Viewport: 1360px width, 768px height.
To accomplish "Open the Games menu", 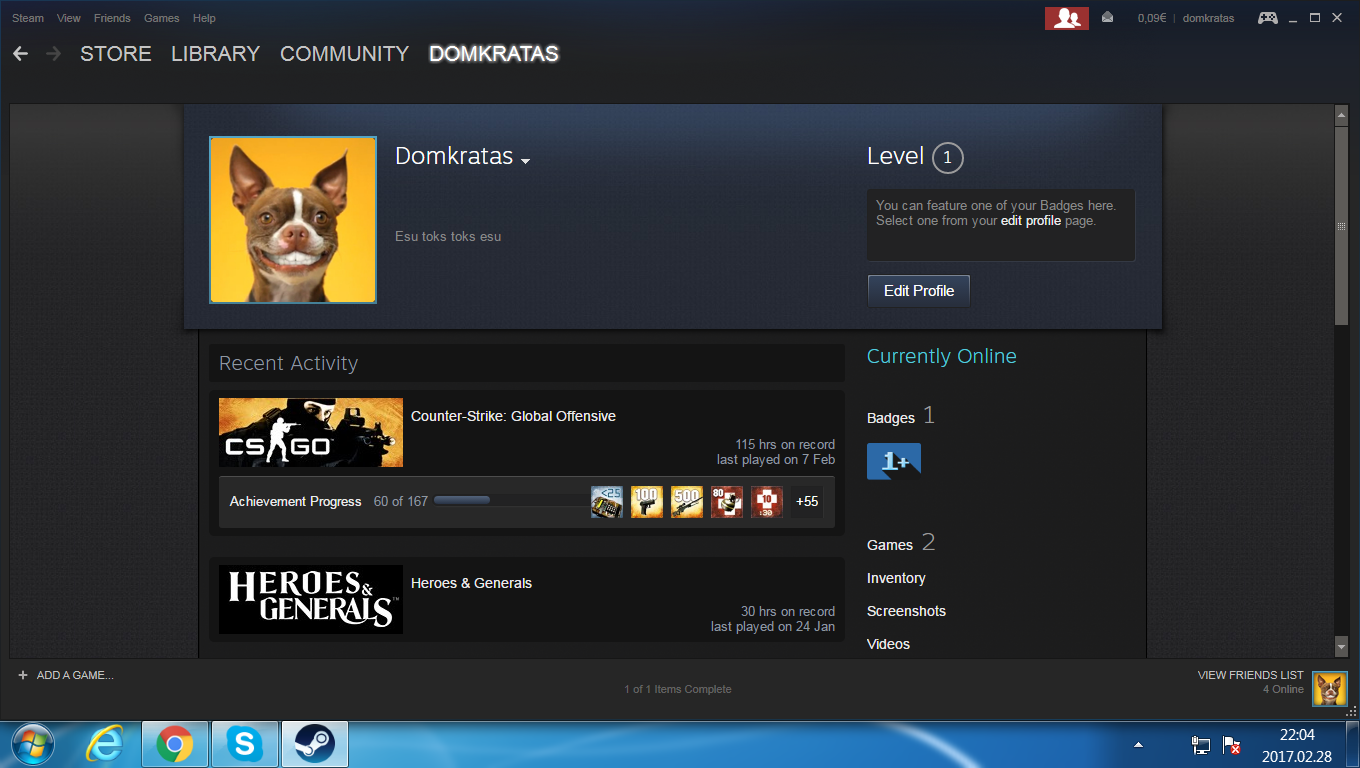I will pyautogui.click(x=161, y=18).
